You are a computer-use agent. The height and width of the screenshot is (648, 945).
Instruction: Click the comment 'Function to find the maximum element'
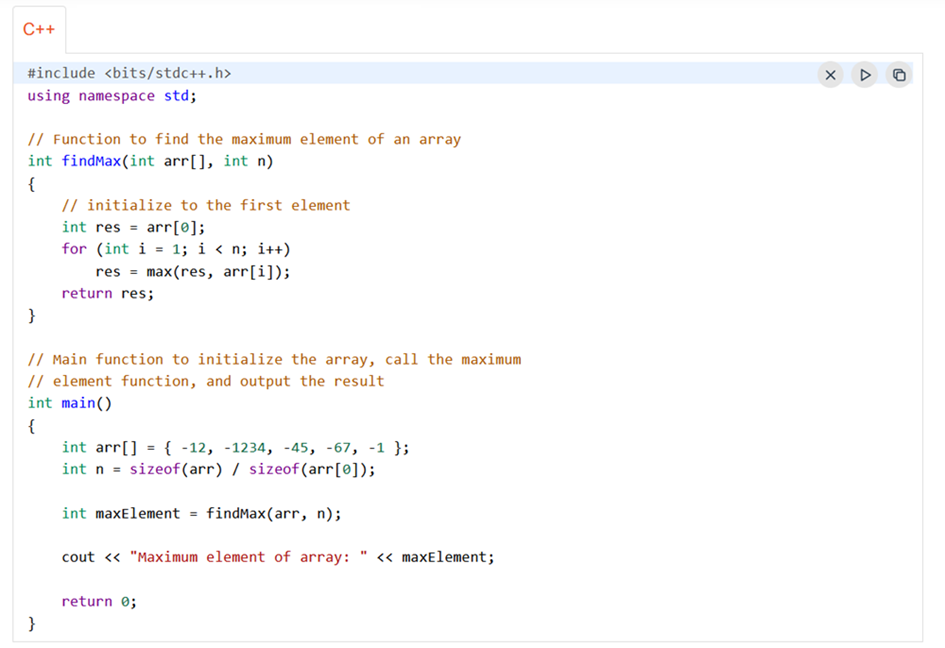pyautogui.click(x=244, y=139)
